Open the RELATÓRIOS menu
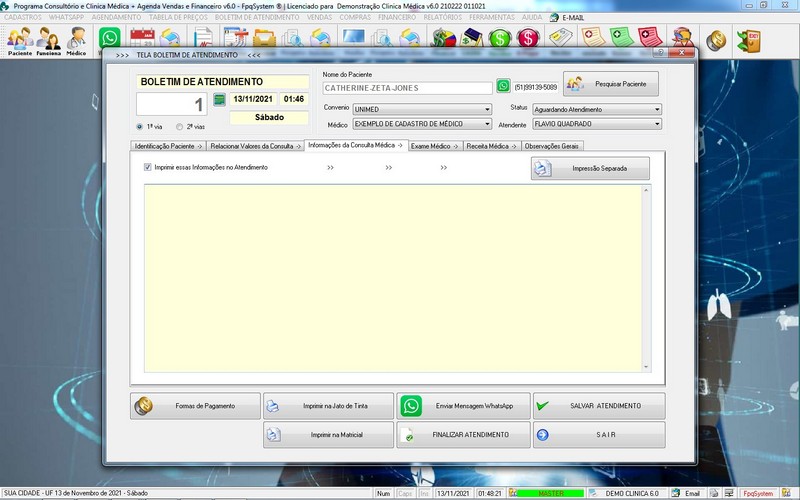 [441, 17]
